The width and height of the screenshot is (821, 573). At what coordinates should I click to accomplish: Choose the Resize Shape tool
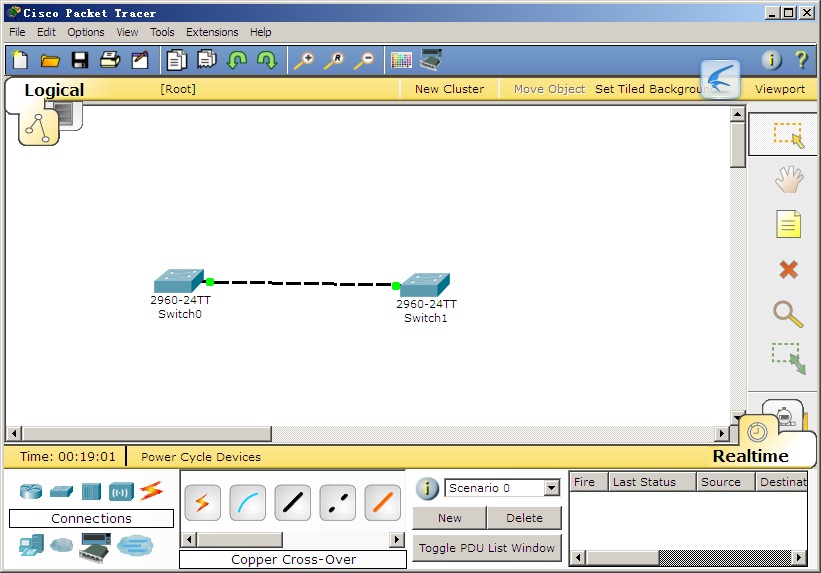click(788, 358)
